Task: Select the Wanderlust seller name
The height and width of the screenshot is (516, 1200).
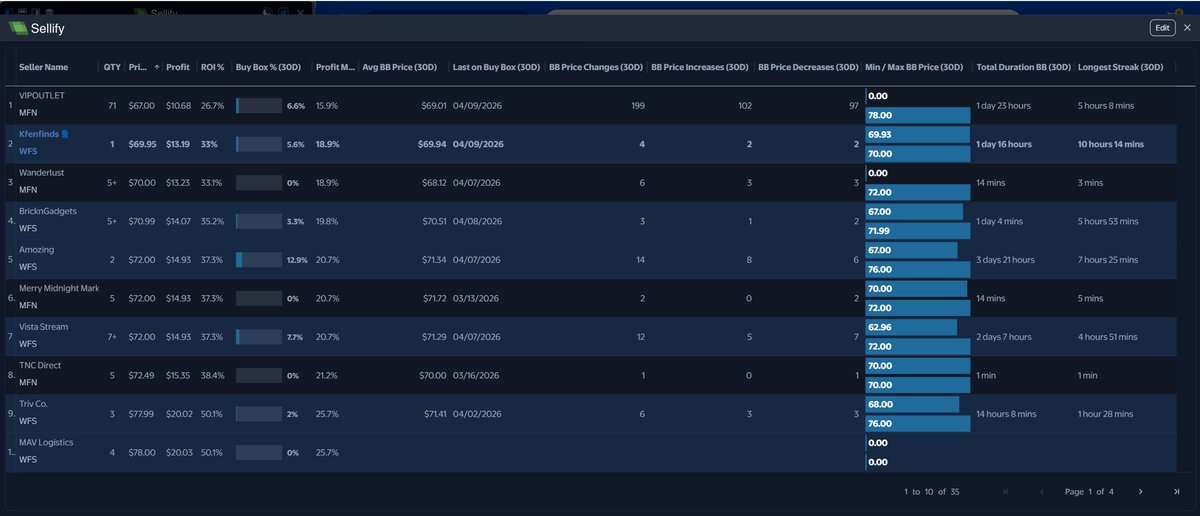Action: [x=41, y=172]
